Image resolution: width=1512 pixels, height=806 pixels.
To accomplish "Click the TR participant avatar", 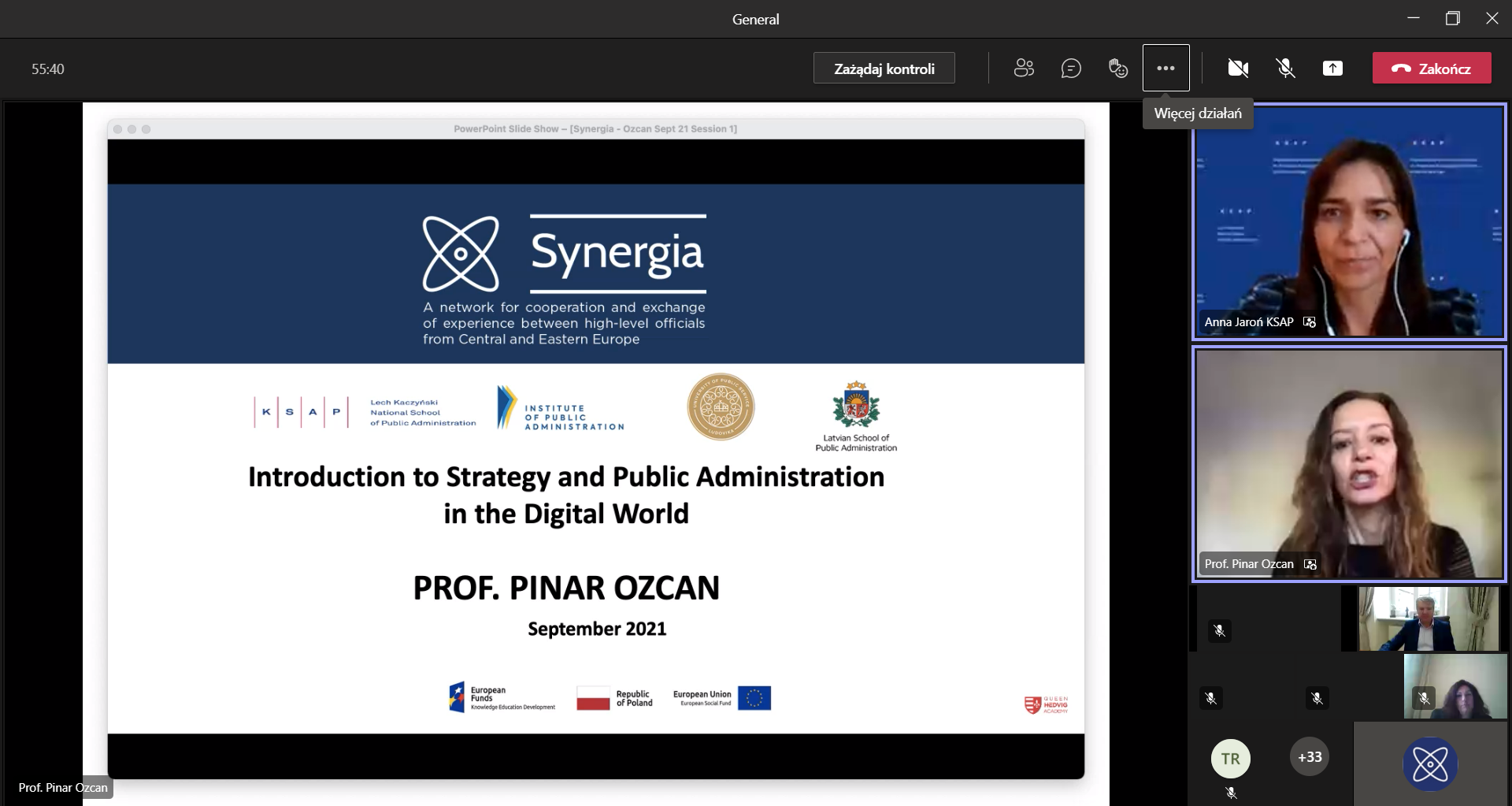I will [x=1230, y=759].
